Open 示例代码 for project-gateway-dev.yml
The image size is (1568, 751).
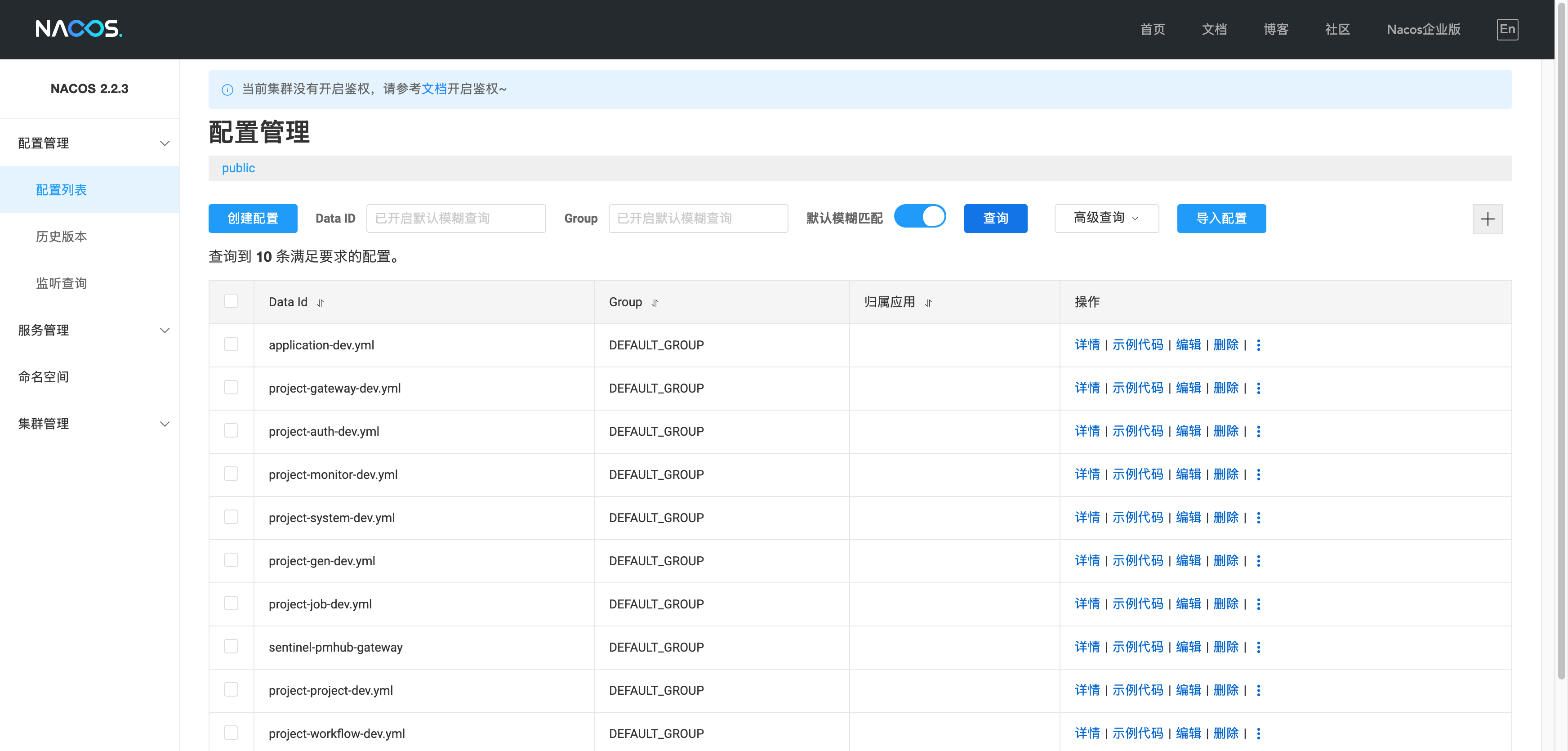pos(1138,388)
